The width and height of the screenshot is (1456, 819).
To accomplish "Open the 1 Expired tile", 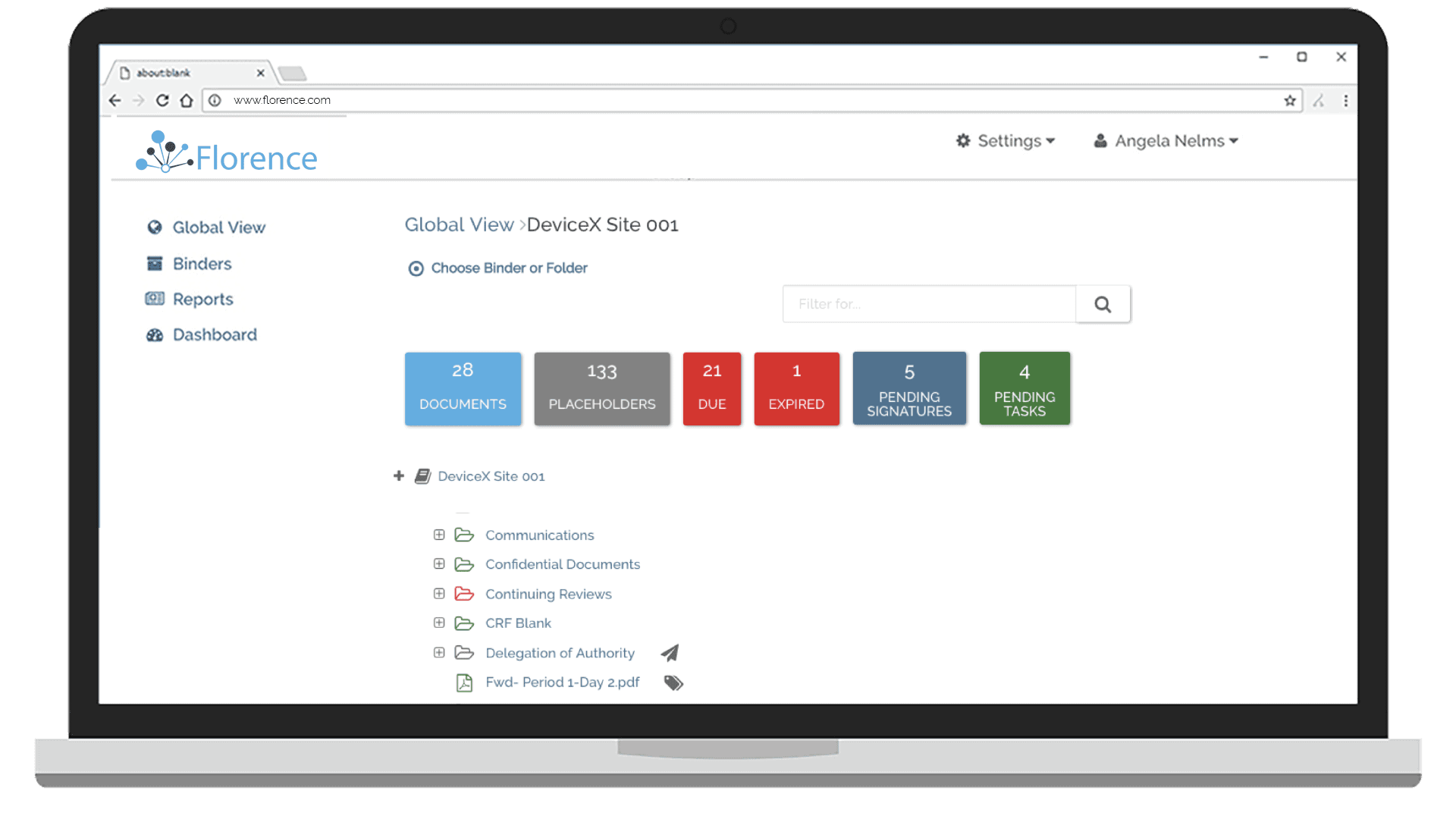I will point(796,388).
